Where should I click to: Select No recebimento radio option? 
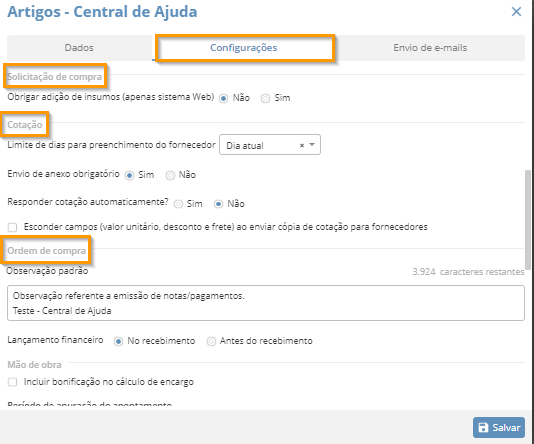click(118, 341)
